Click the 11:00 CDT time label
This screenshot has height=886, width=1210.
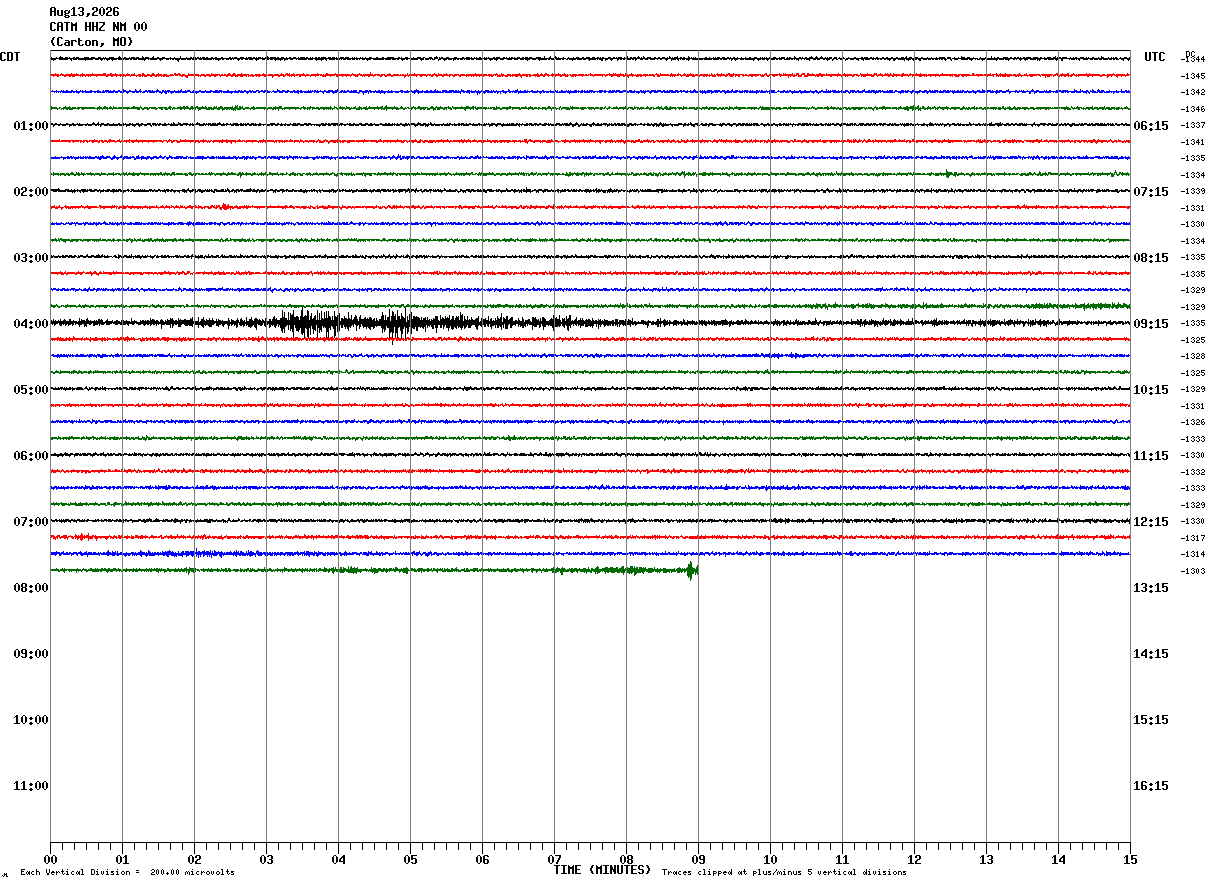point(31,786)
